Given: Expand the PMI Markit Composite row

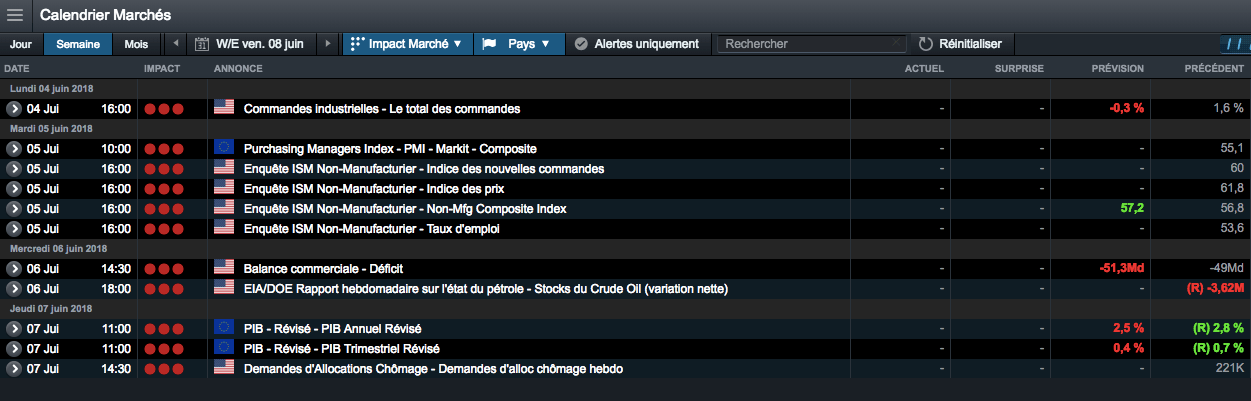Looking at the screenshot, I should (14, 148).
